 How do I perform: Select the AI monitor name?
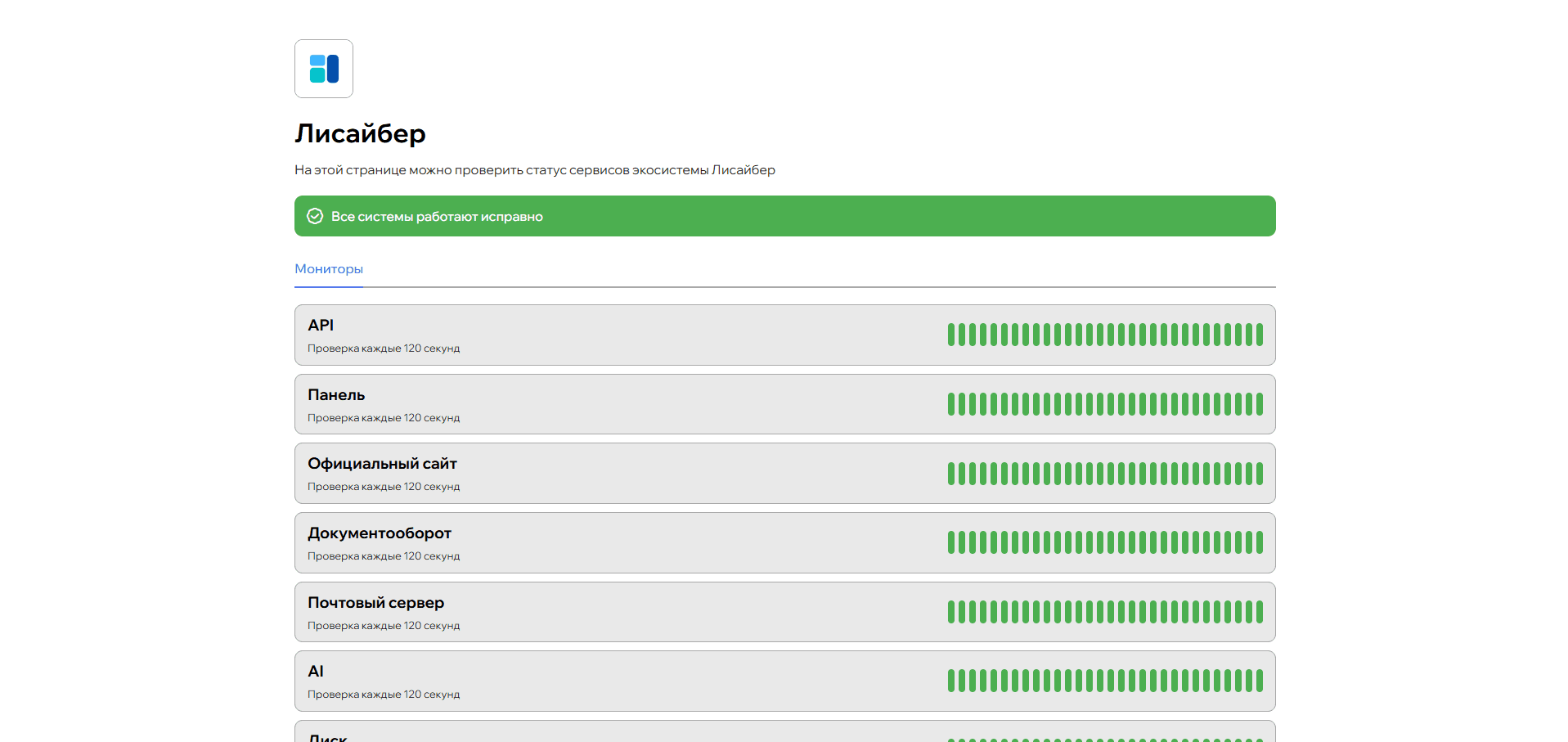pyautogui.click(x=316, y=672)
